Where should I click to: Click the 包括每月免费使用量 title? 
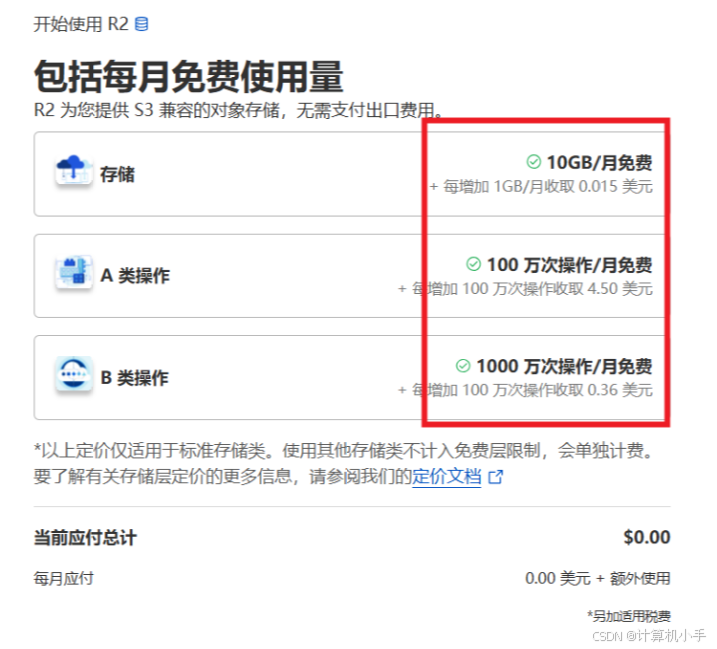(188, 76)
